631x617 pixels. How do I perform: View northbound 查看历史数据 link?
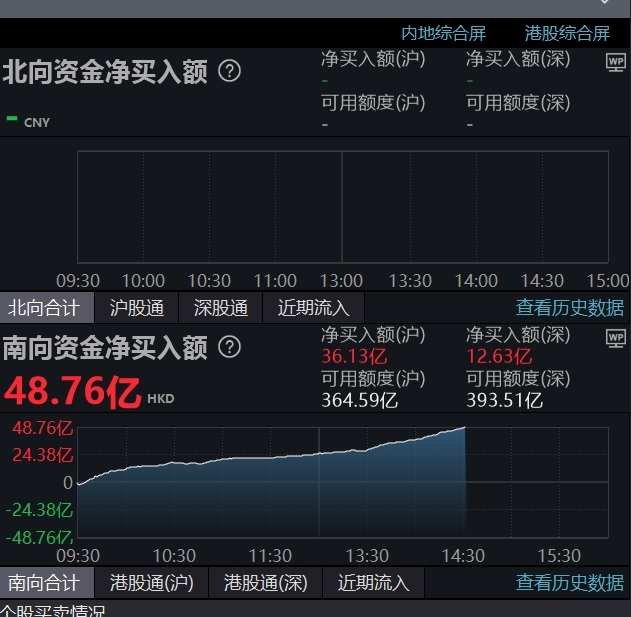(x=570, y=308)
